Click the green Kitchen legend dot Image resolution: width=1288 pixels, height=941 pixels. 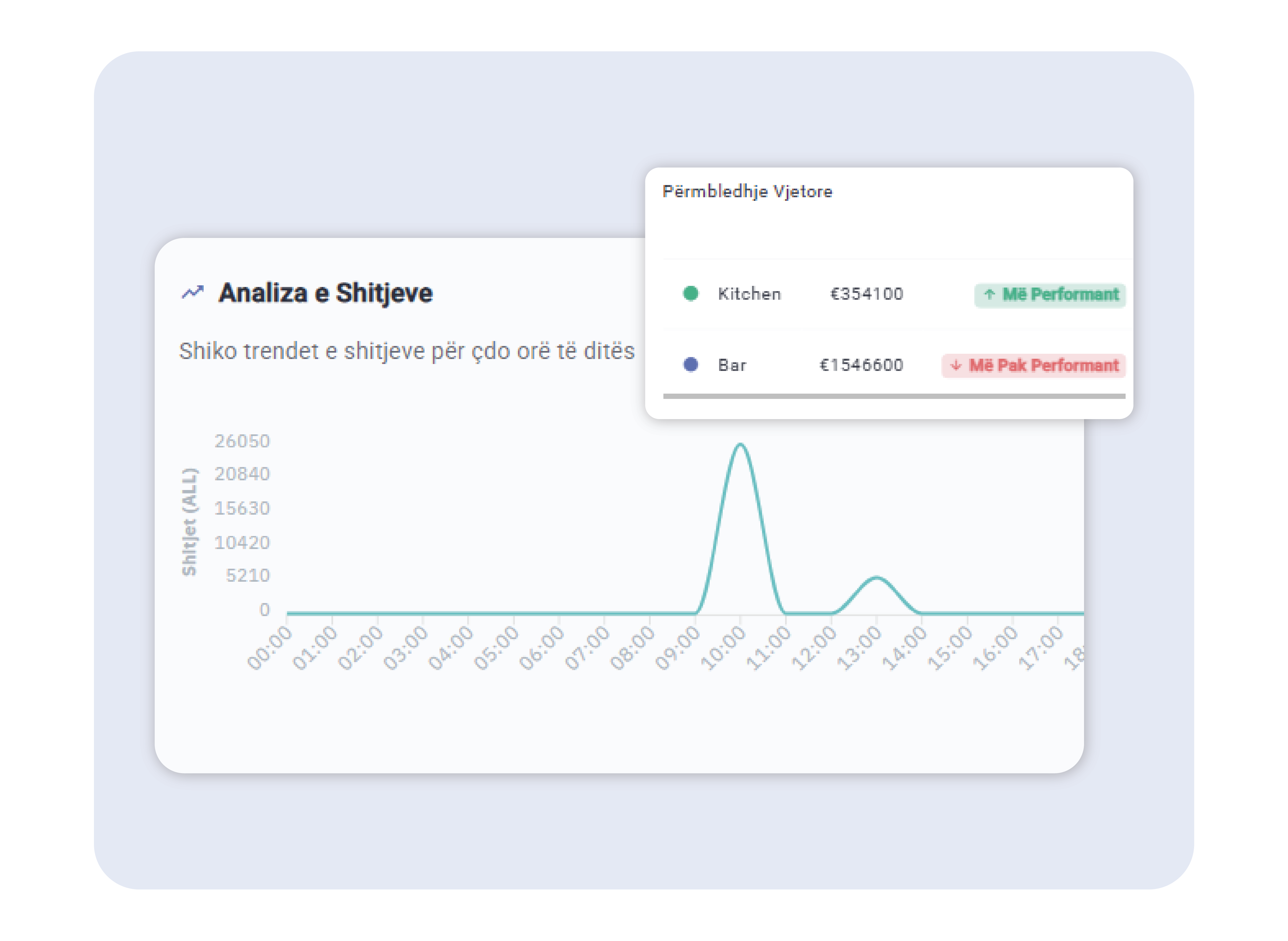[691, 293]
